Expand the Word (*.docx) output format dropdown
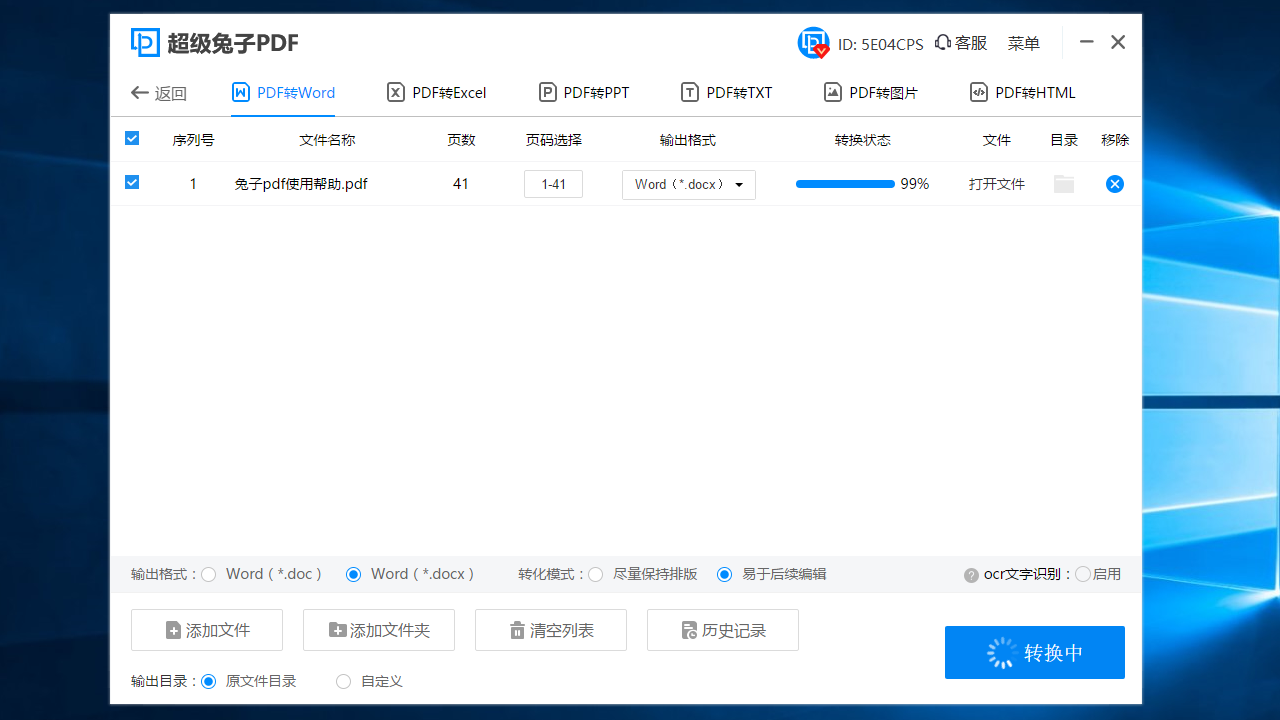The width and height of the screenshot is (1280, 720). (x=689, y=185)
